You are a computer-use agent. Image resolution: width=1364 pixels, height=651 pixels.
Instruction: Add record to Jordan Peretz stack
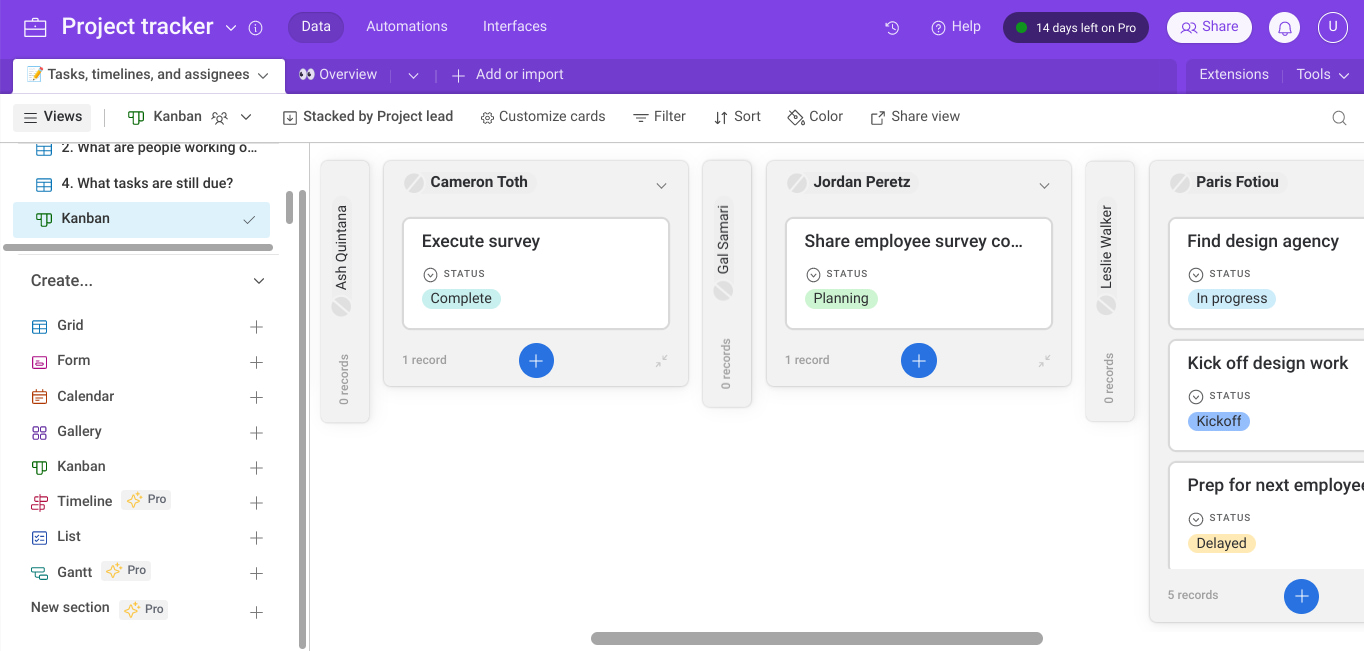[919, 360]
